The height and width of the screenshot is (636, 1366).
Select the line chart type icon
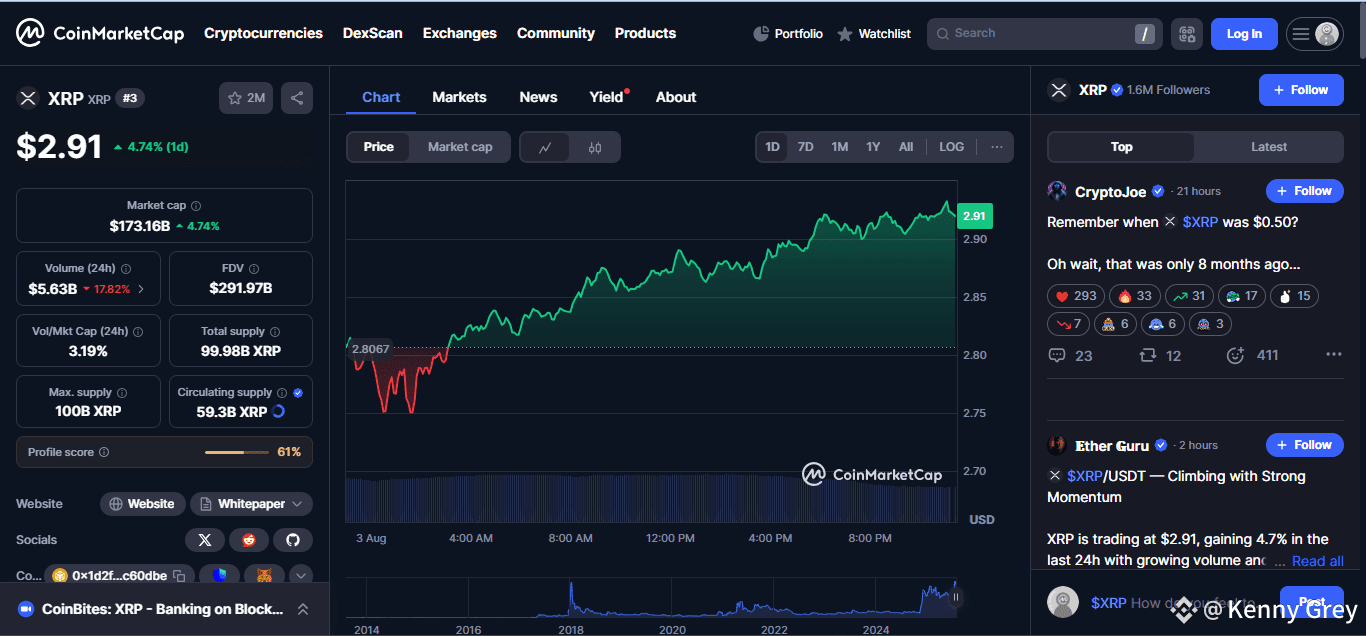click(x=545, y=147)
